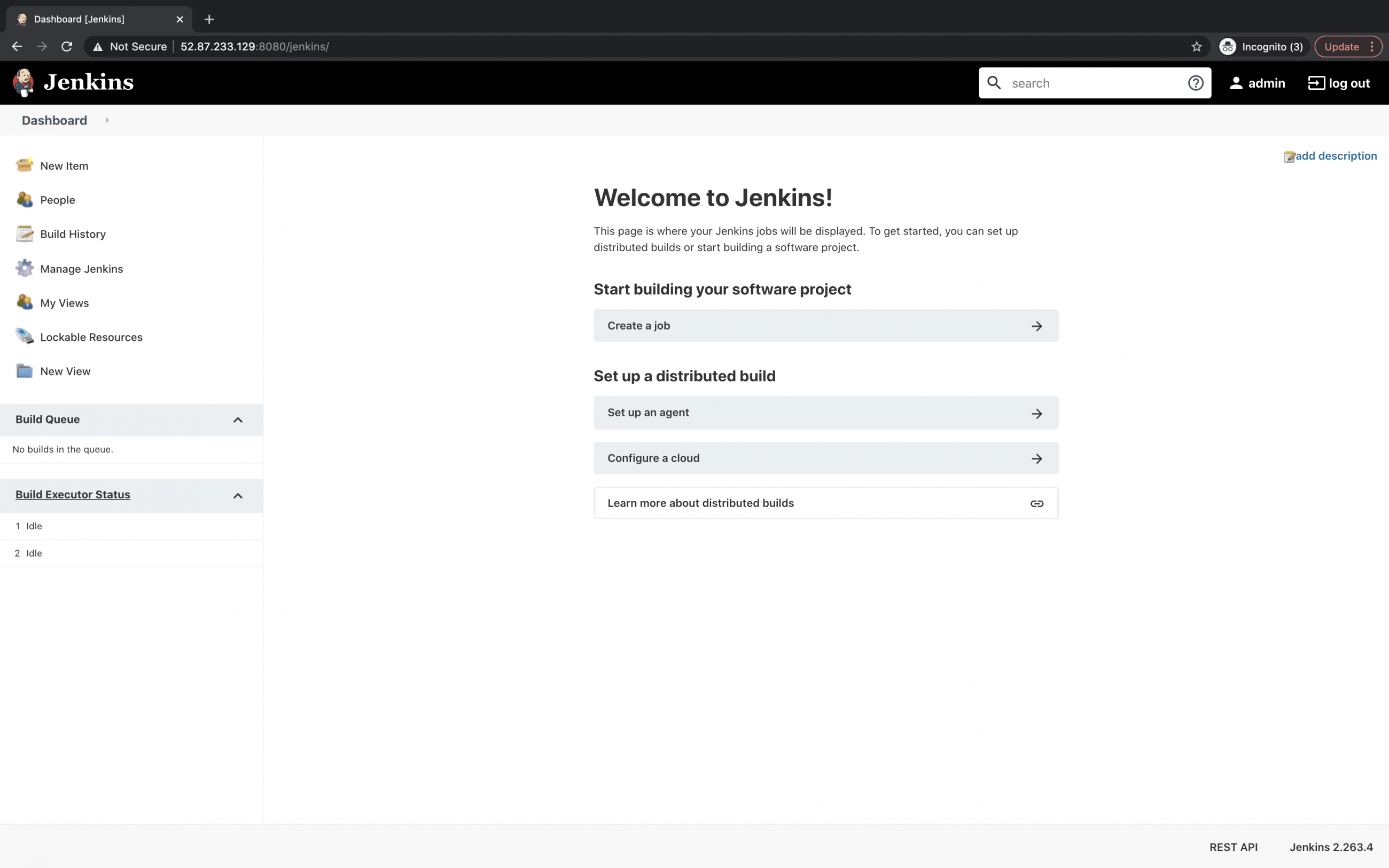Screen dimensions: 1389x868
Task: Create a New View via folder icon
Action: click(24, 371)
